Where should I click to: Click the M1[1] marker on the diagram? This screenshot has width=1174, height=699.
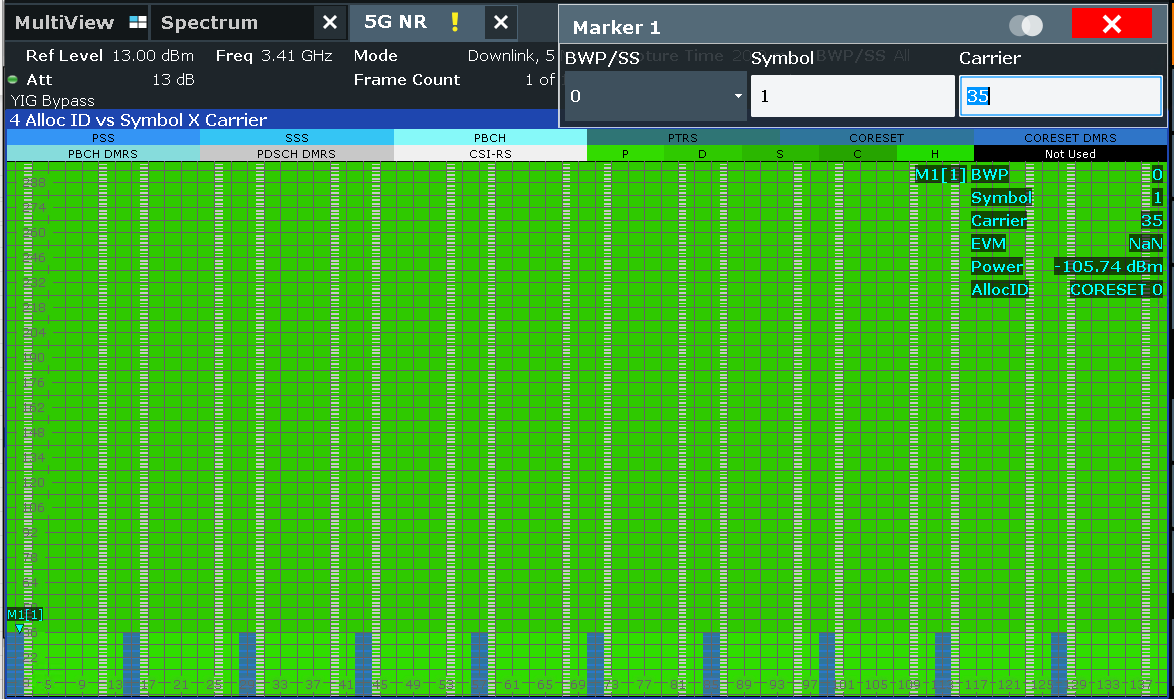[25, 614]
